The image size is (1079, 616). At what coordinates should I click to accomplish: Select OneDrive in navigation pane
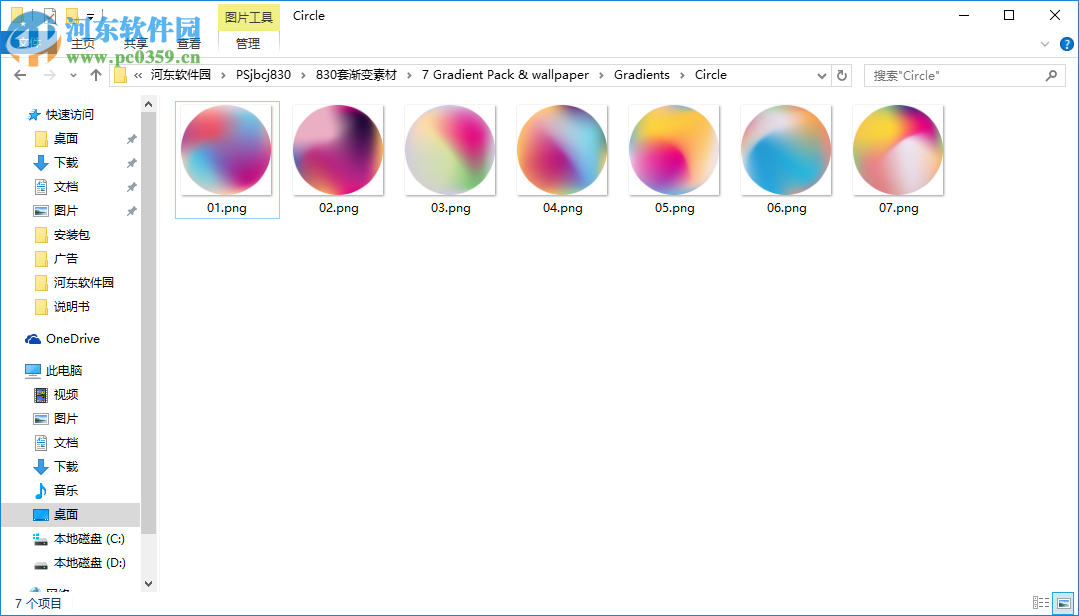(x=72, y=339)
